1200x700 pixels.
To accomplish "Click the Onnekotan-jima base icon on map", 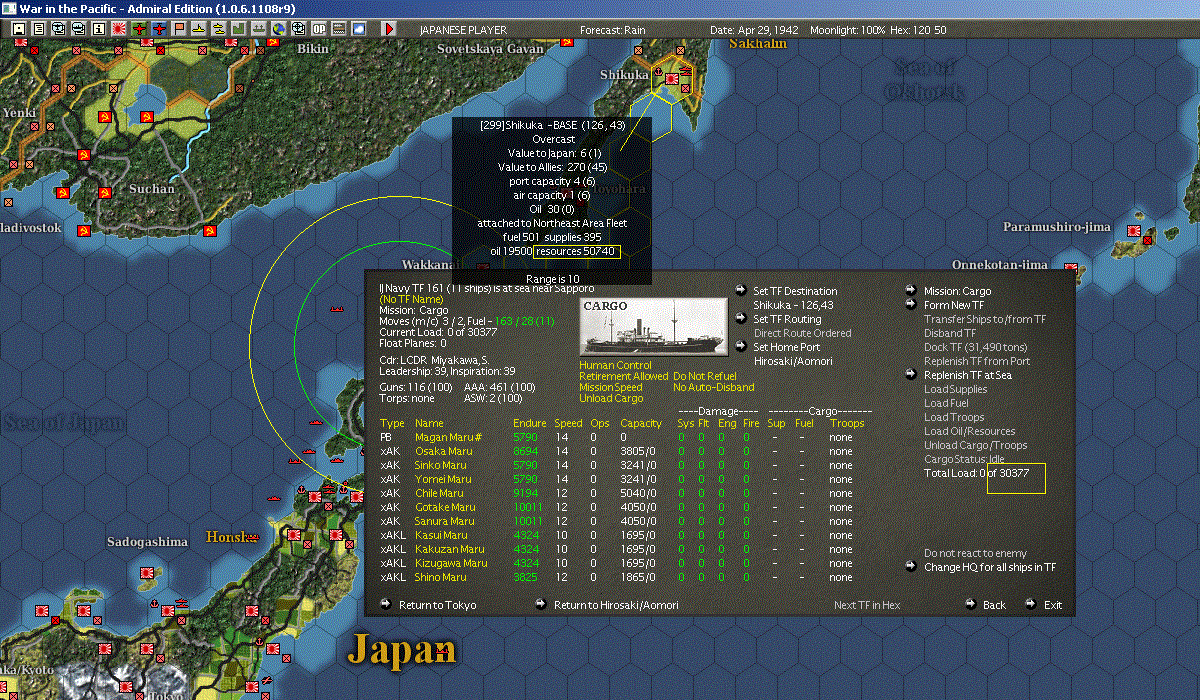I will coord(1071,268).
